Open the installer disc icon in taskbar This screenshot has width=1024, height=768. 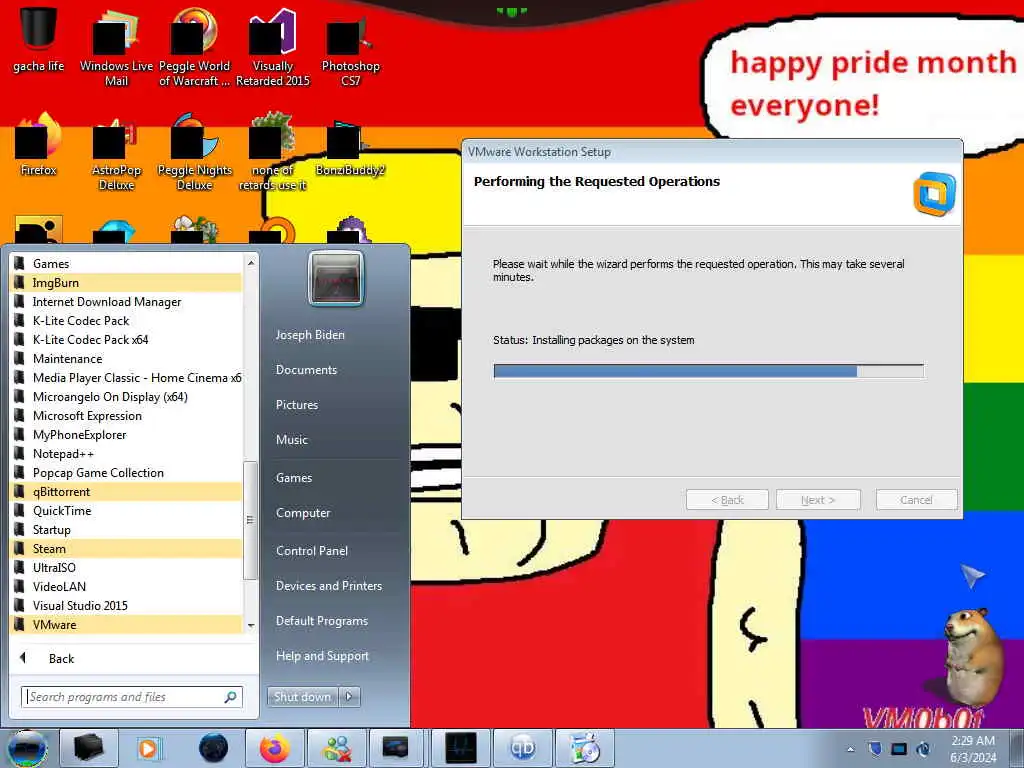[584, 748]
